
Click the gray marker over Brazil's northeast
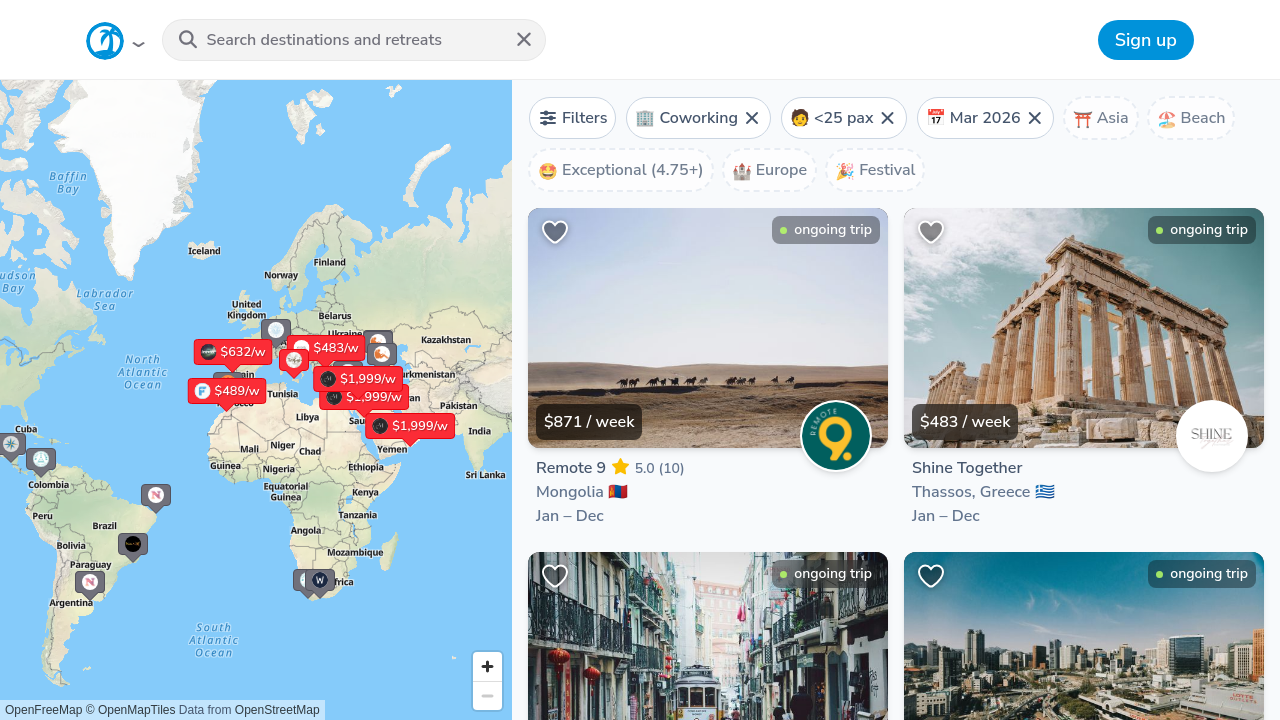pyautogui.click(x=156, y=496)
